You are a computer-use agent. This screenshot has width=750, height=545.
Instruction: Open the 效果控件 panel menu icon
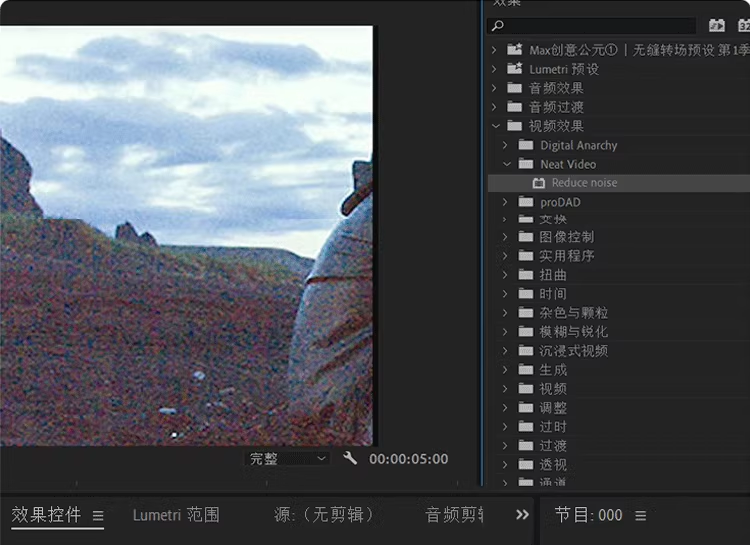coord(98,516)
